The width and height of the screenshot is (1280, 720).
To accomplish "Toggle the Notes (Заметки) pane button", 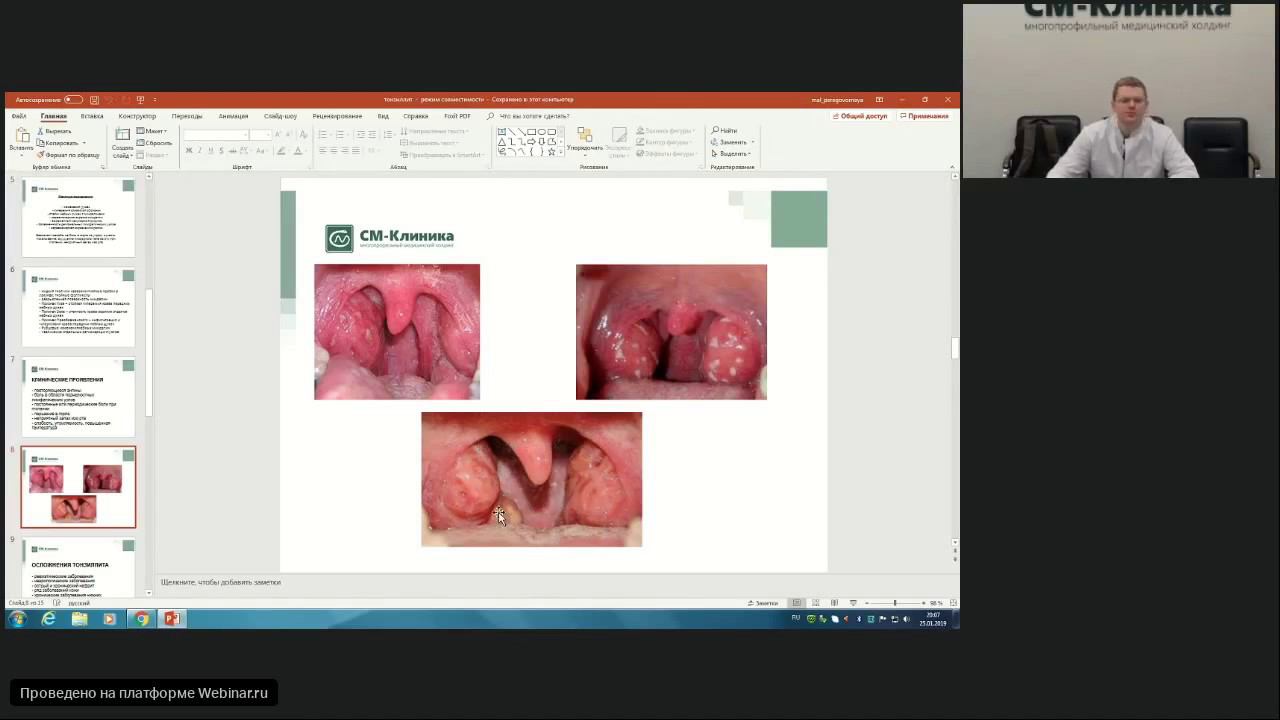I will coord(762,603).
